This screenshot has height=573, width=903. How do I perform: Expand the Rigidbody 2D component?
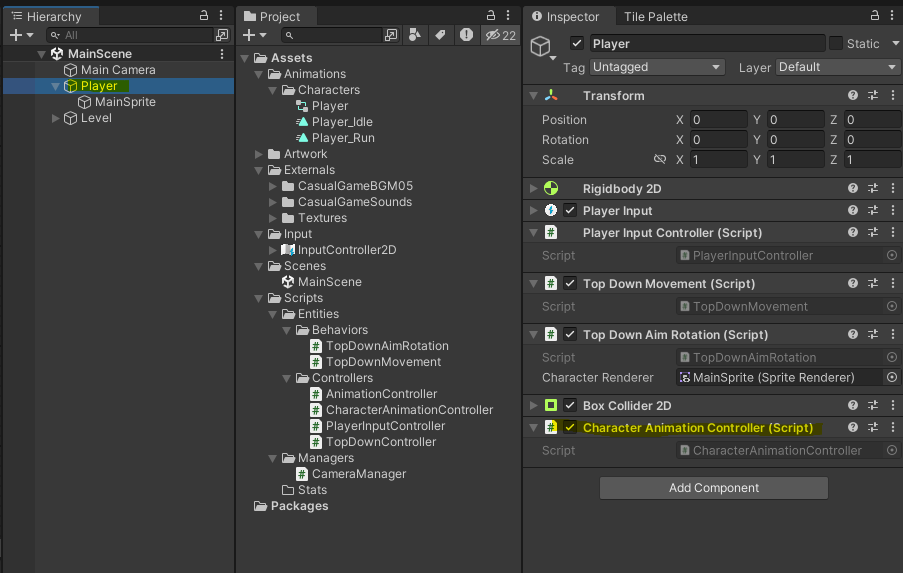click(x=533, y=188)
